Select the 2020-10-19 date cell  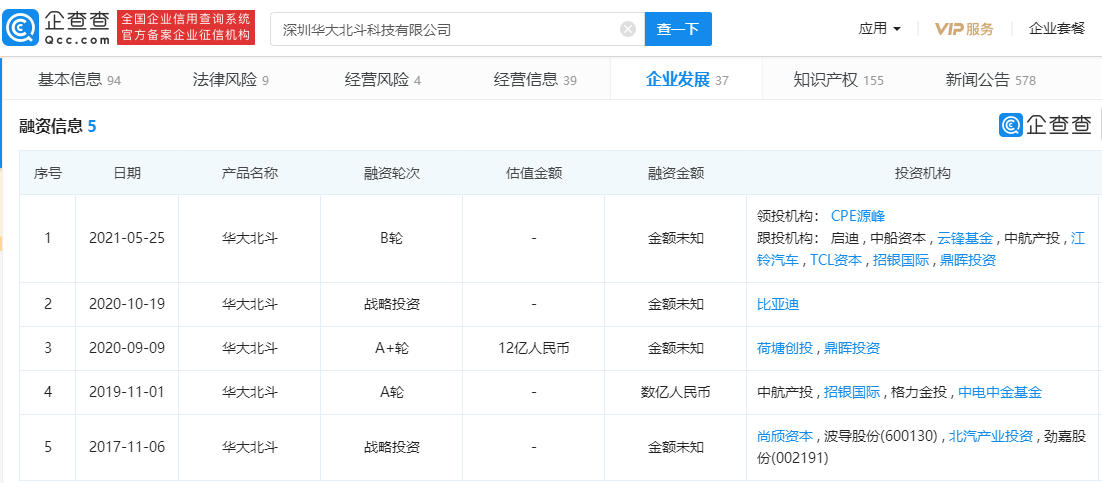(x=127, y=304)
